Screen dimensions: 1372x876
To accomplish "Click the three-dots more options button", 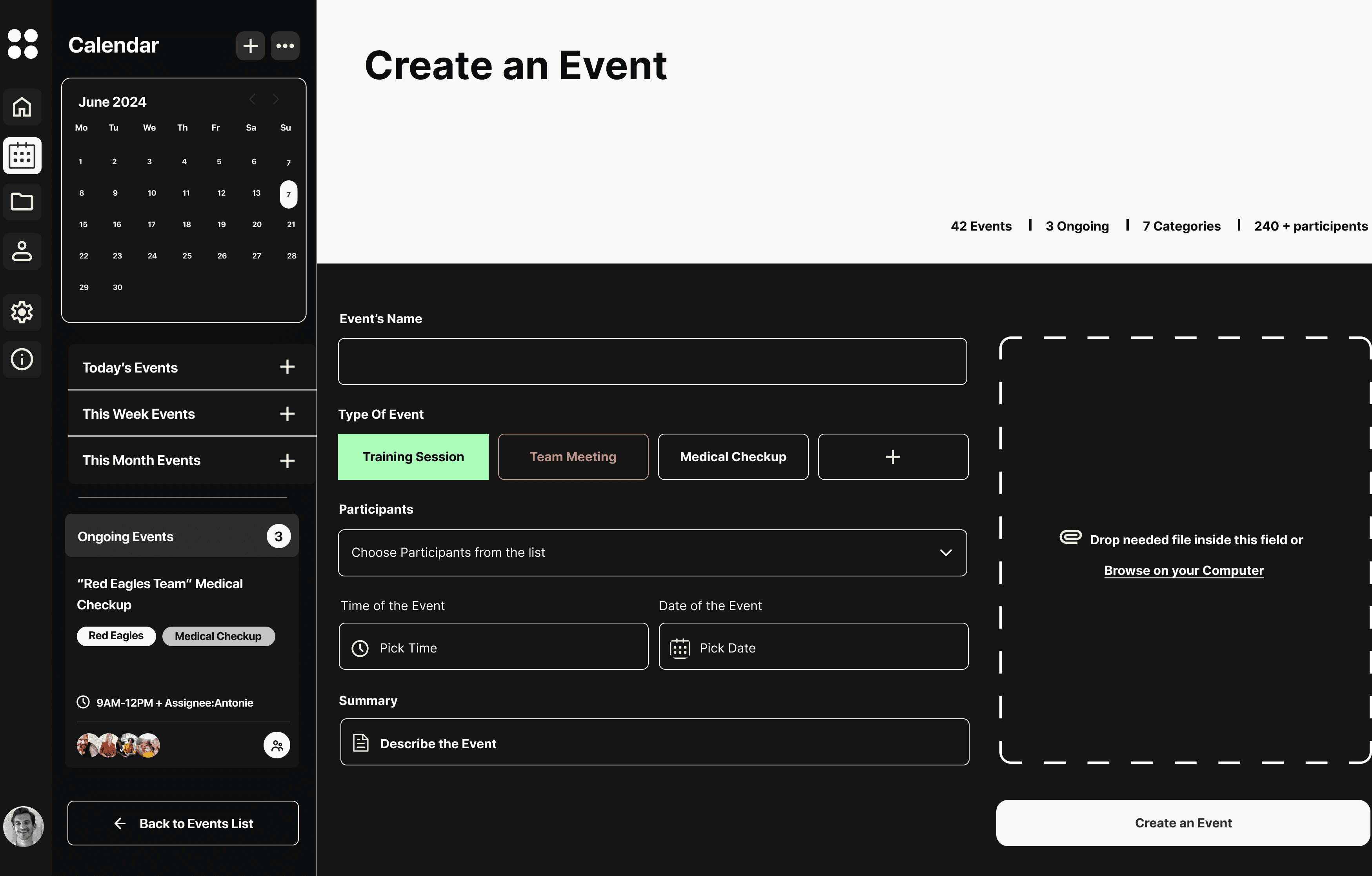I will tap(285, 45).
